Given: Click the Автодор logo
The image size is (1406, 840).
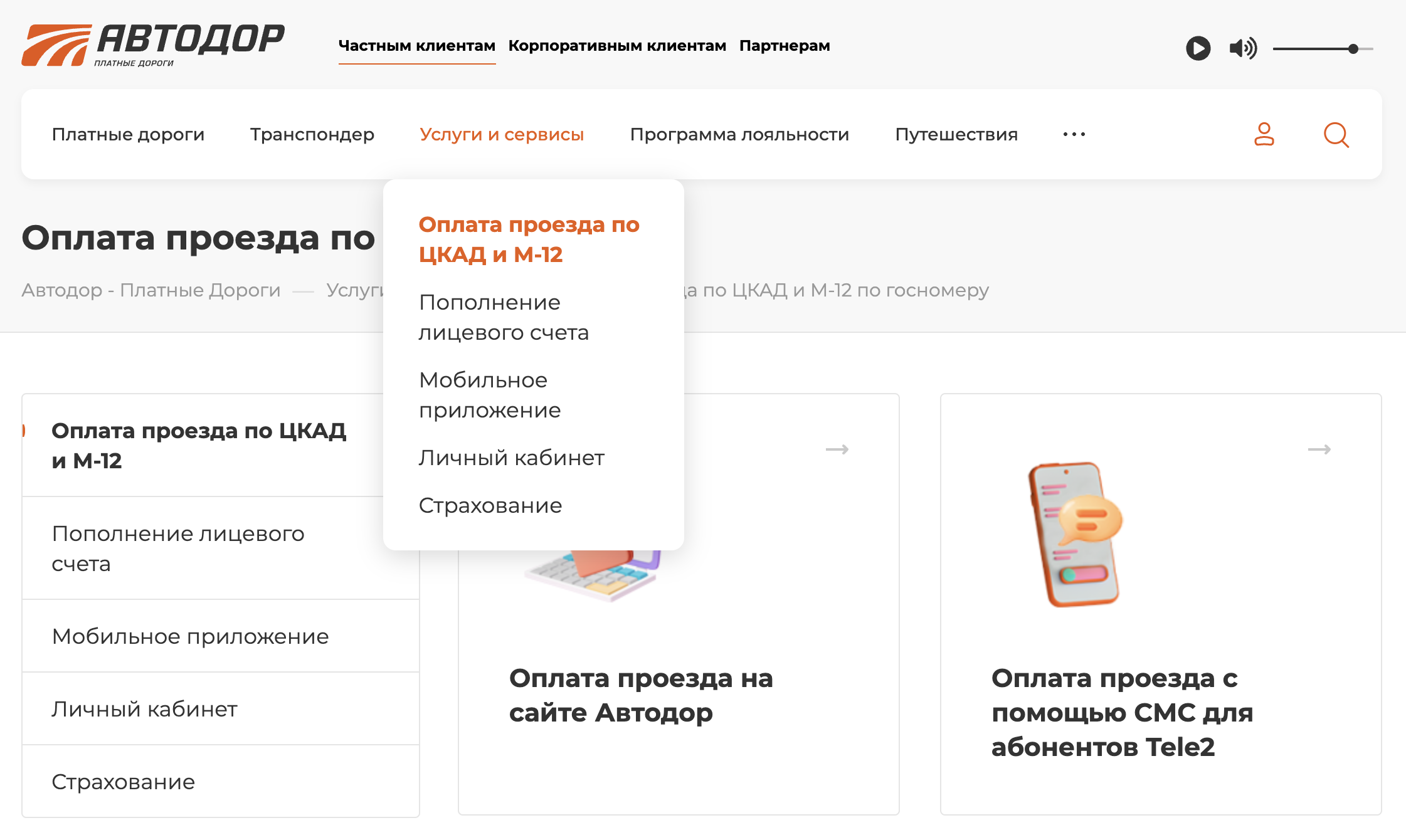Looking at the screenshot, I should pos(153,45).
